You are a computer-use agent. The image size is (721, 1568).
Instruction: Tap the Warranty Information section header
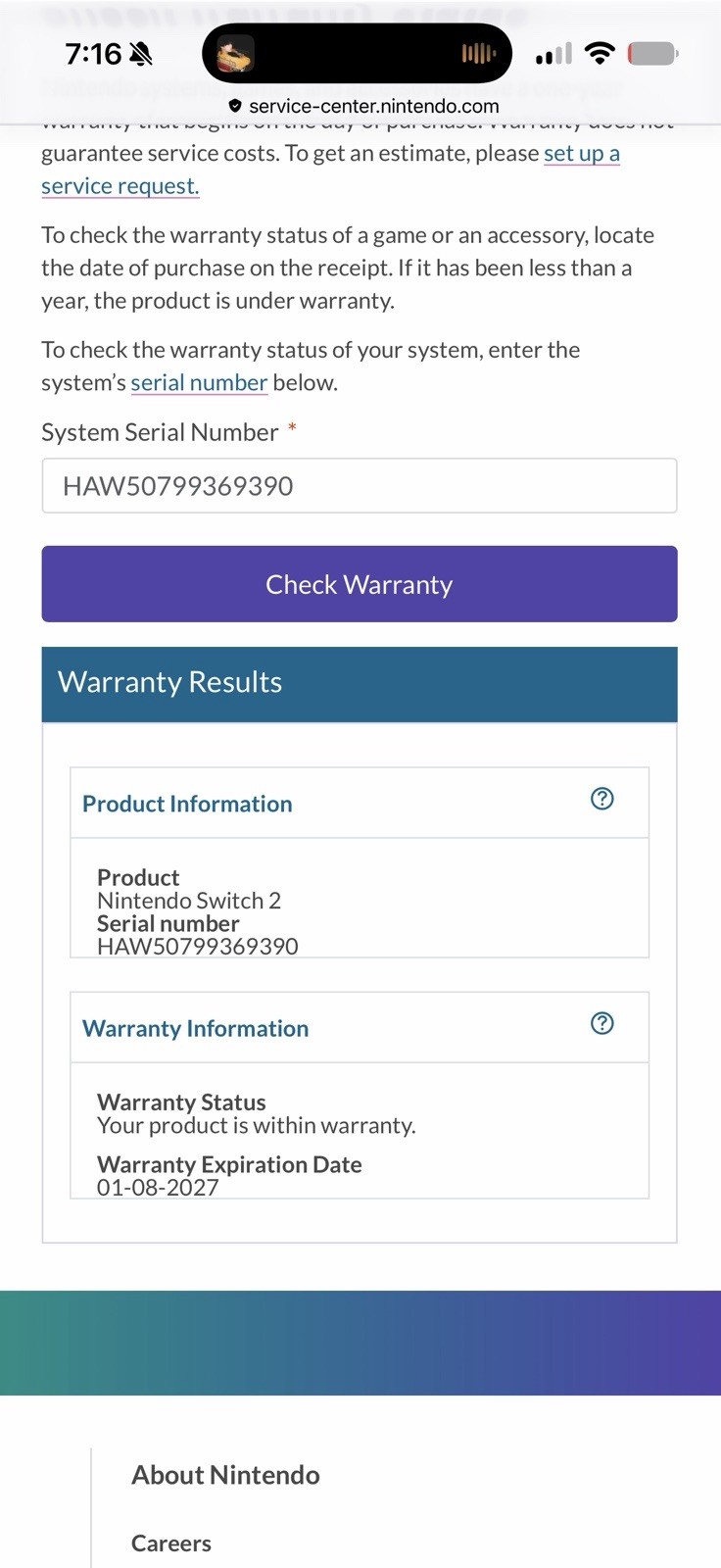click(360, 1027)
